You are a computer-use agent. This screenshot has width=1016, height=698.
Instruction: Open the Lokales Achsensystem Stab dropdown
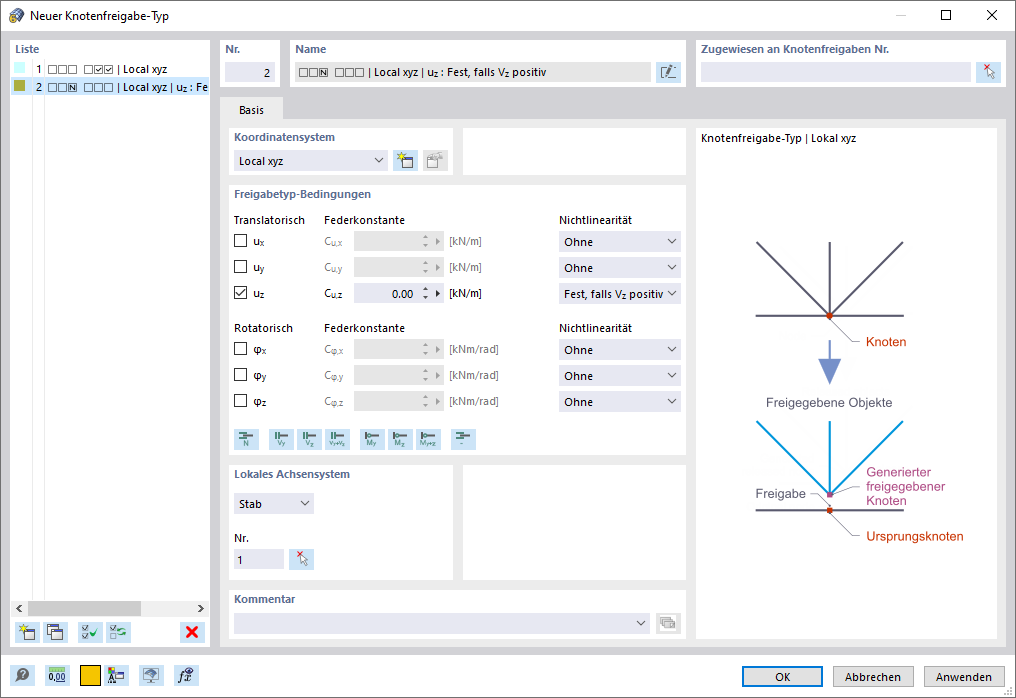coord(274,504)
